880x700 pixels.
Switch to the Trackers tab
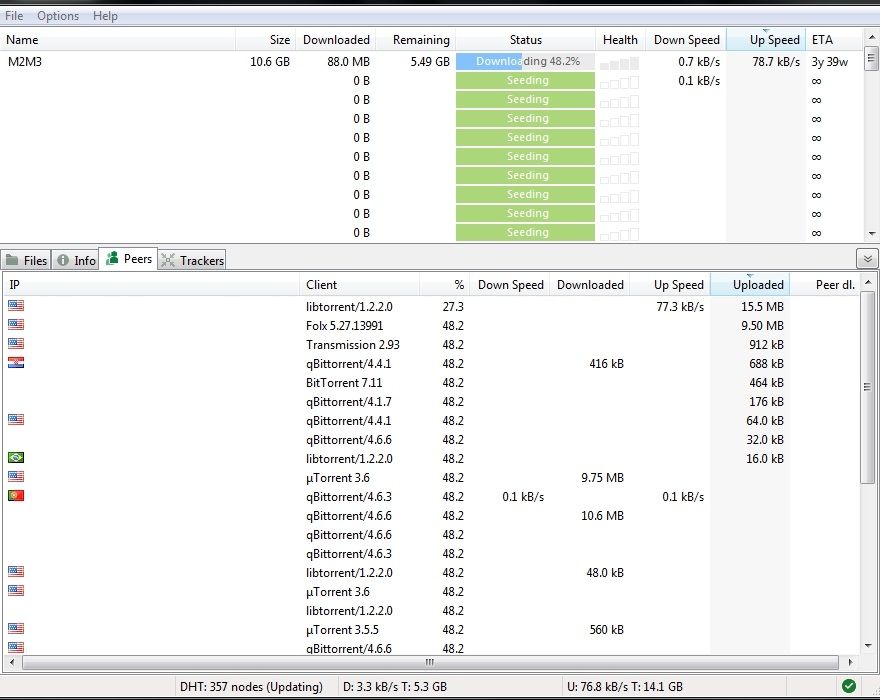click(192, 260)
